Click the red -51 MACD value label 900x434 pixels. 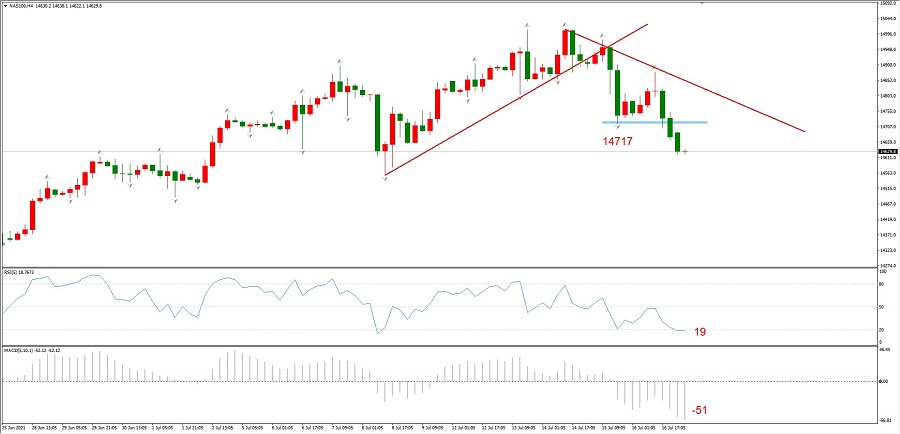(699, 410)
